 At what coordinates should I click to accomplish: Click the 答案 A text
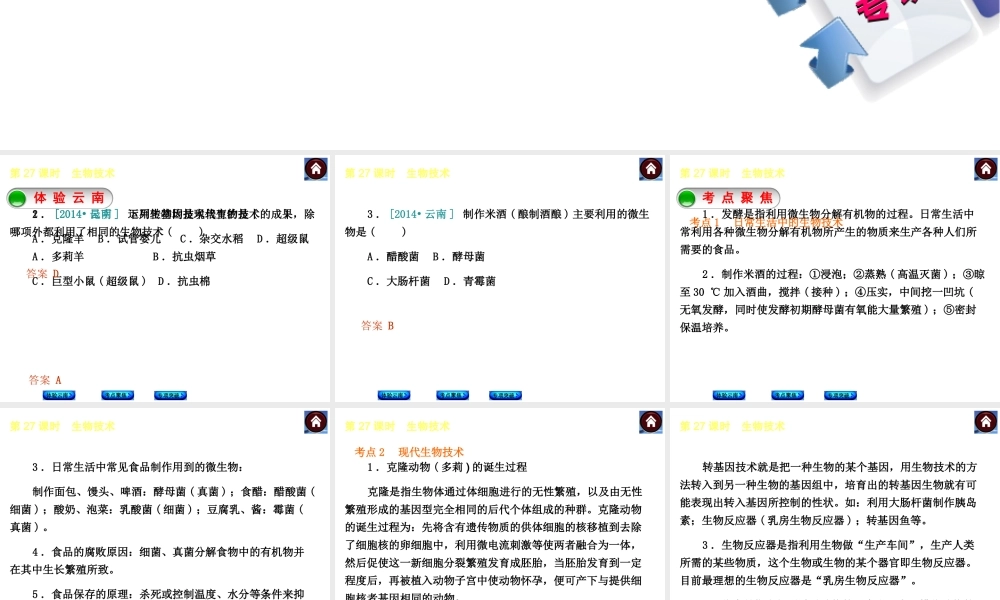point(45,380)
